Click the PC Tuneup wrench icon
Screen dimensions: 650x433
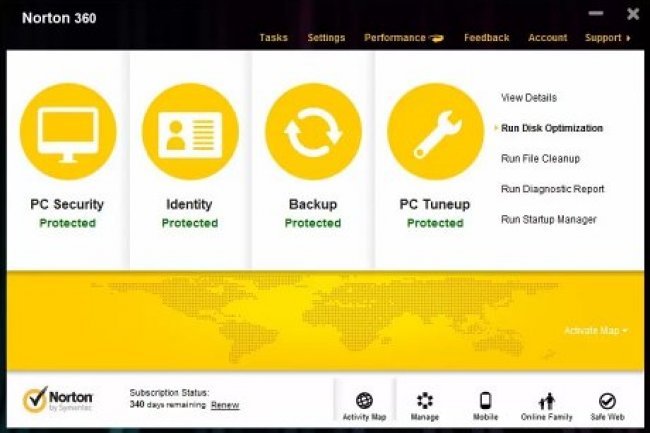435,131
